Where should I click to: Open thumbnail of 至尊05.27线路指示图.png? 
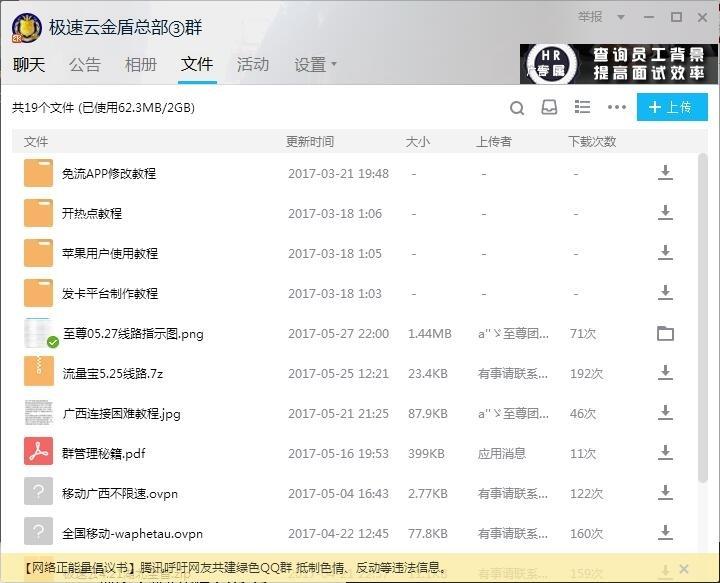(x=39, y=332)
